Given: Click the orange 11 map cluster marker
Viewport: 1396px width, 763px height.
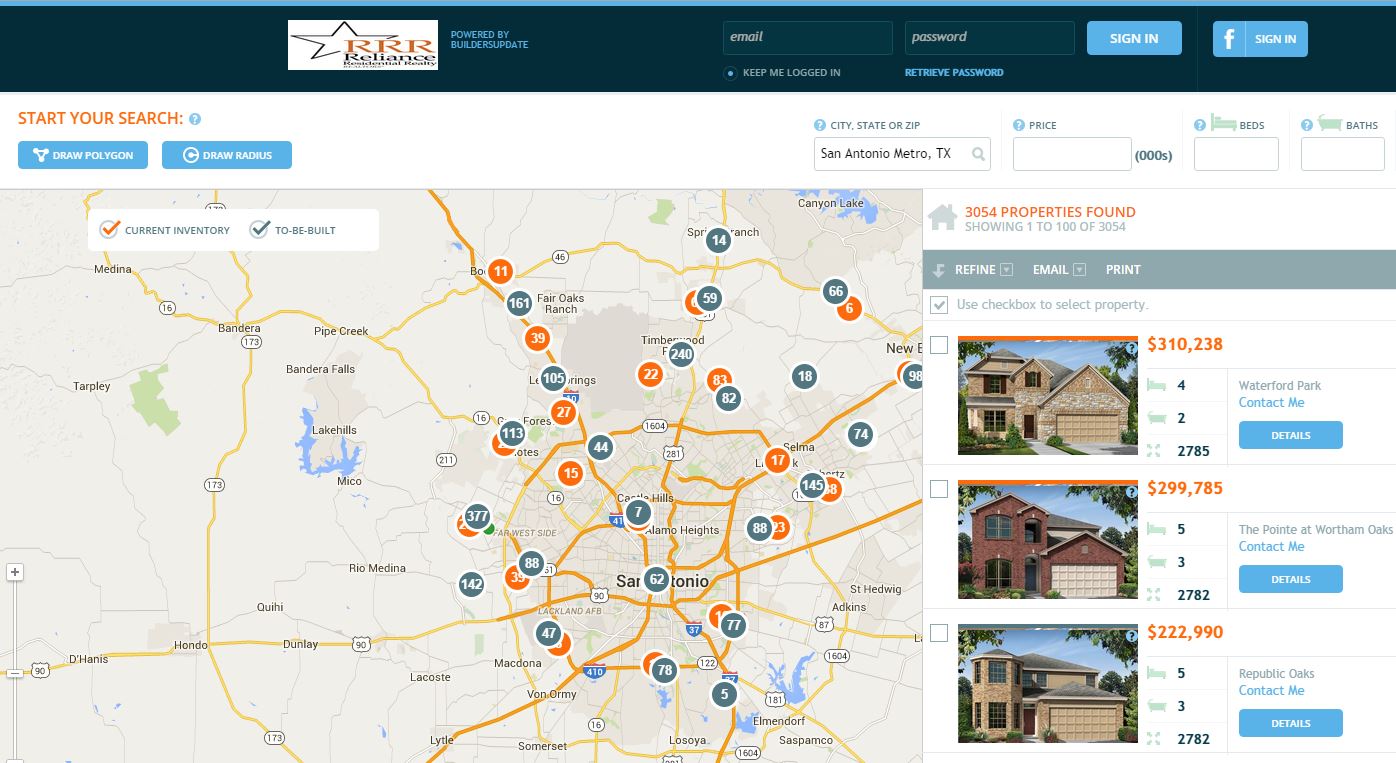Looking at the screenshot, I should point(501,271).
